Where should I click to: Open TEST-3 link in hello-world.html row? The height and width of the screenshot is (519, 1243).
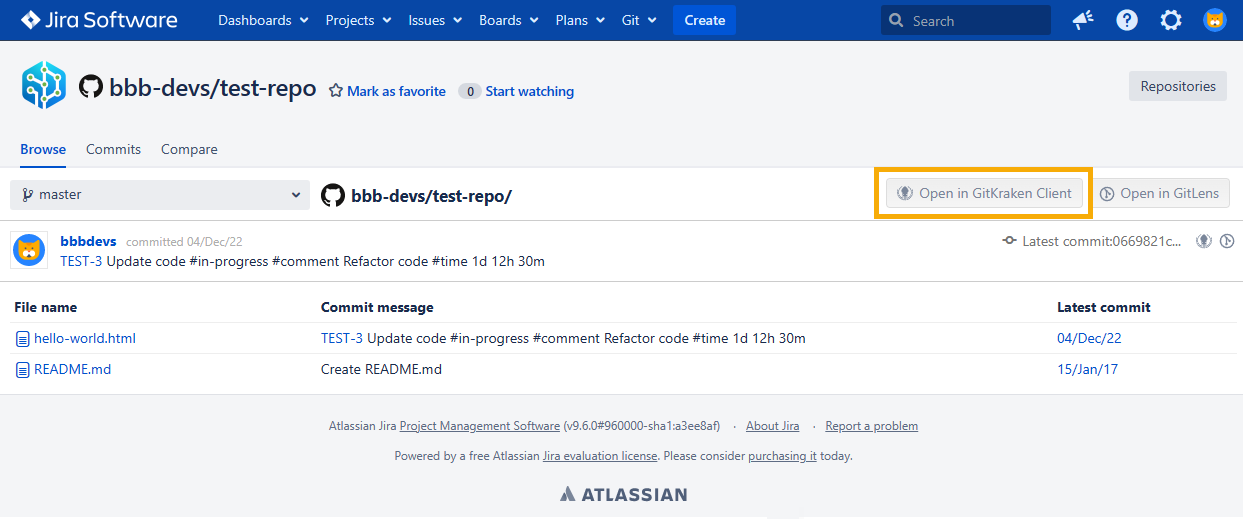(342, 338)
